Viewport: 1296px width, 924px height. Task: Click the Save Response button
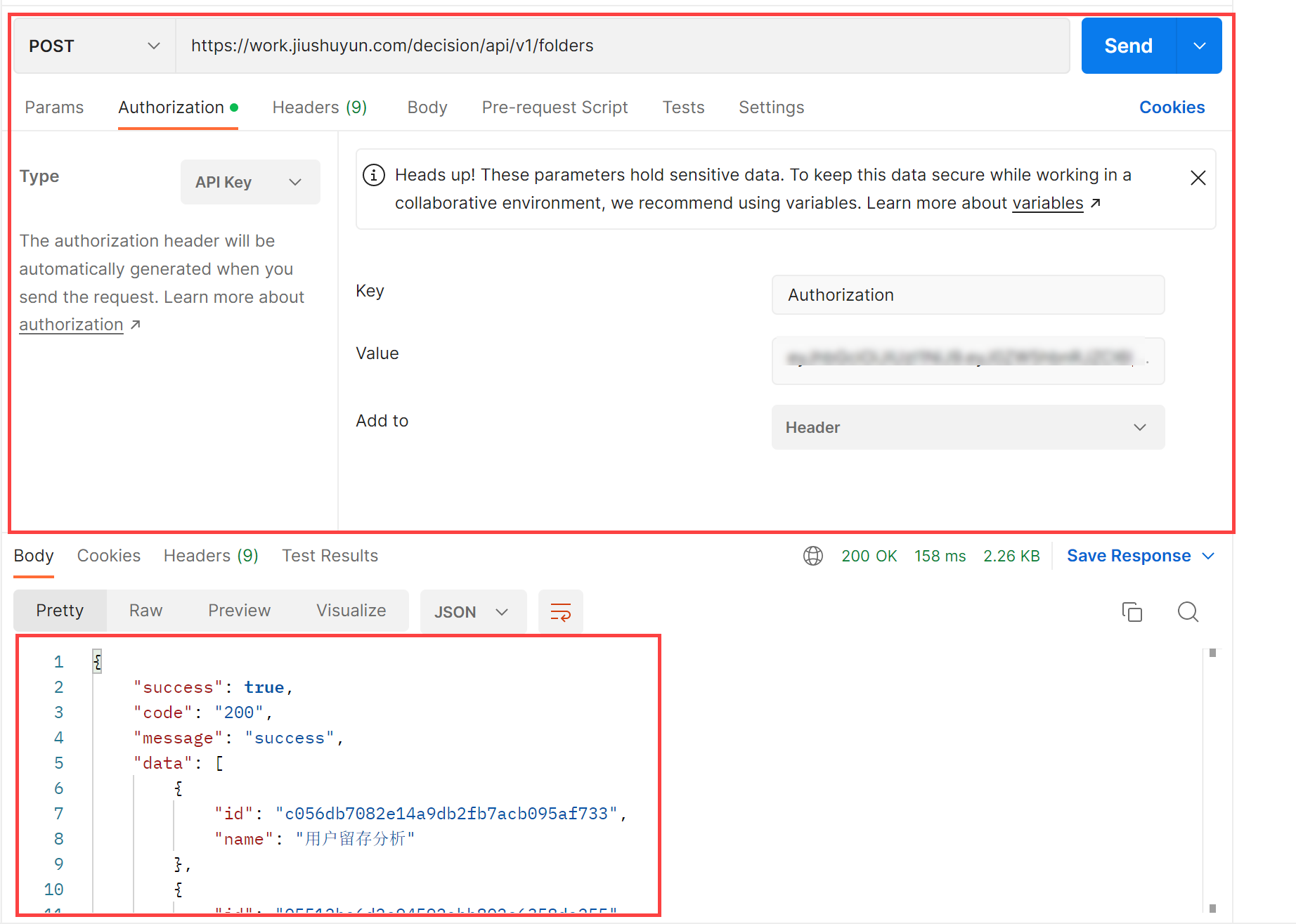pyautogui.click(x=1129, y=556)
